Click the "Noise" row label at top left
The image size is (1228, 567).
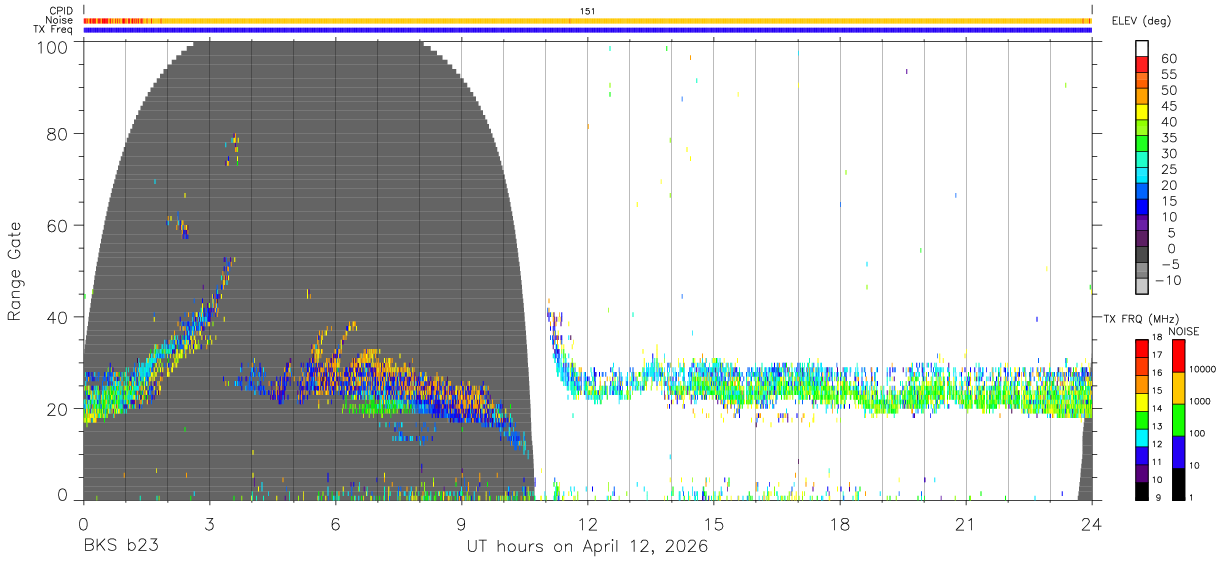[59, 20]
